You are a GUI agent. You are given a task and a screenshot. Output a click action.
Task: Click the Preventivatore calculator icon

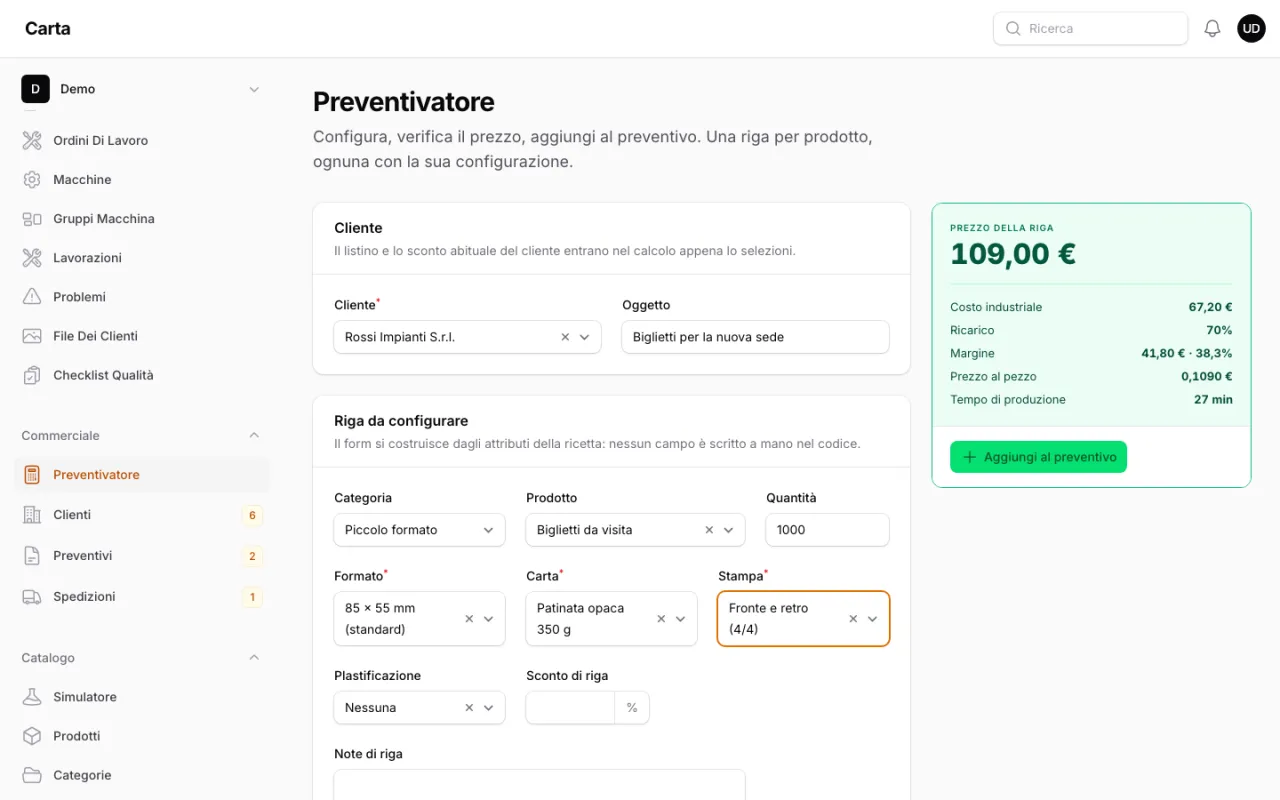point(32,475)
